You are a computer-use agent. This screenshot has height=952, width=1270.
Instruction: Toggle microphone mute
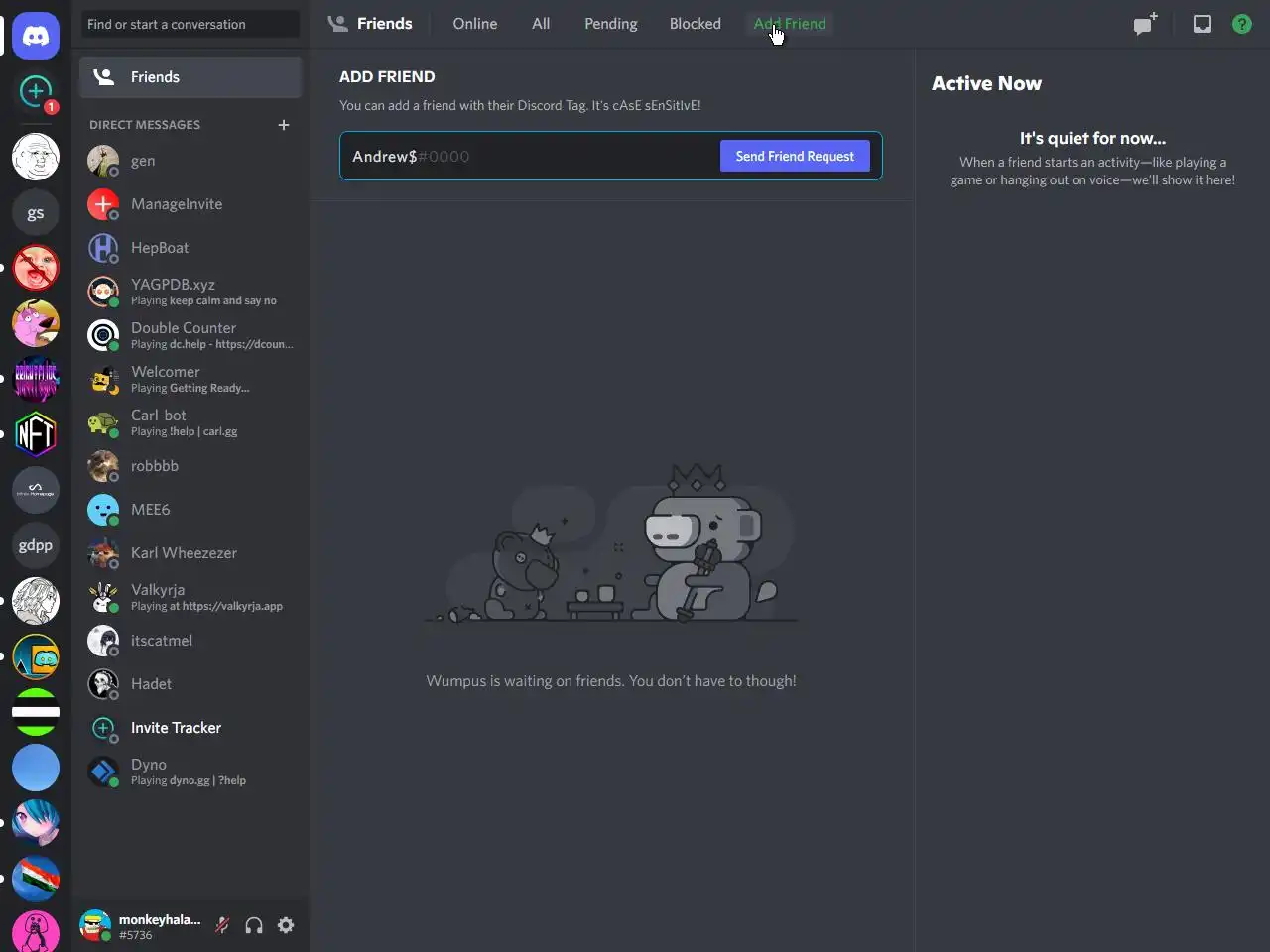(222, 925)
